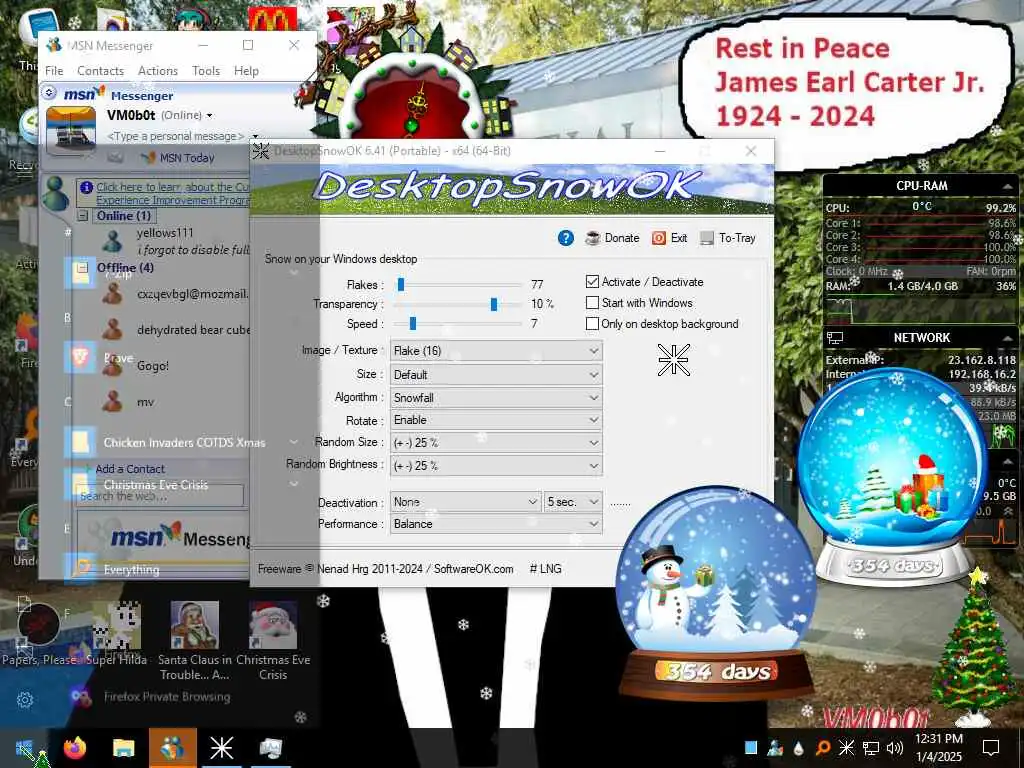Open the notification center icon
Viewport: 1024px width, 768px height.
[x=991, y=748]
